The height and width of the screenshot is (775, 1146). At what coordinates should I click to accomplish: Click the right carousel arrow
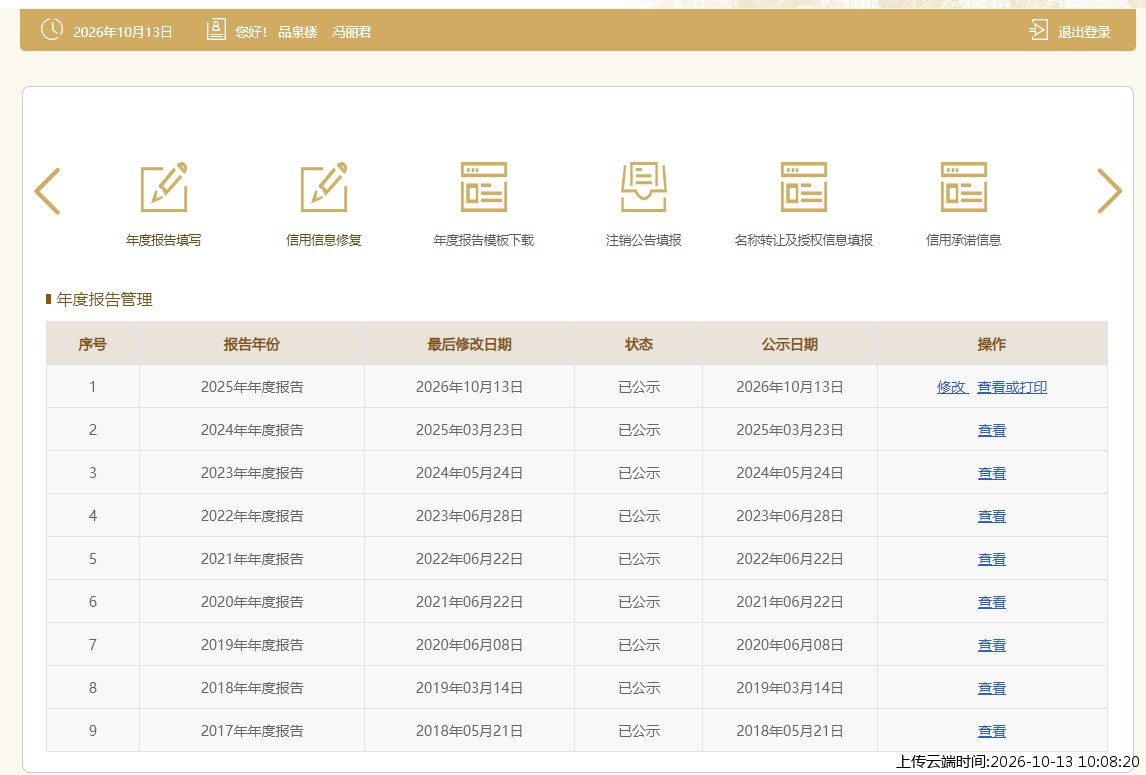1109,191
